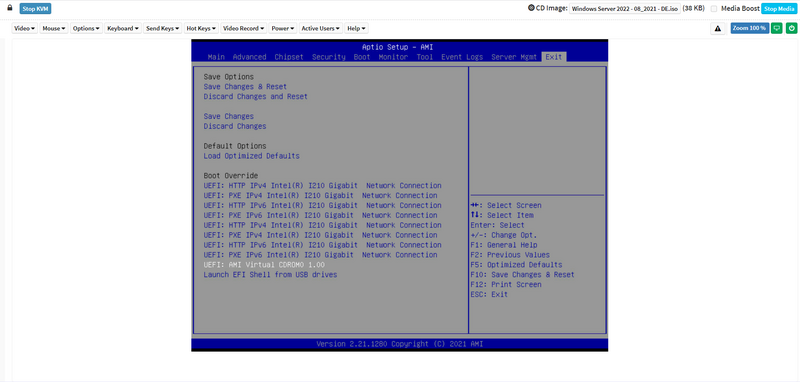Open the Hot Keys dropdown
The width and height of the screenshot is (800, 382).
pyautogui.click(x=201, y=29)
